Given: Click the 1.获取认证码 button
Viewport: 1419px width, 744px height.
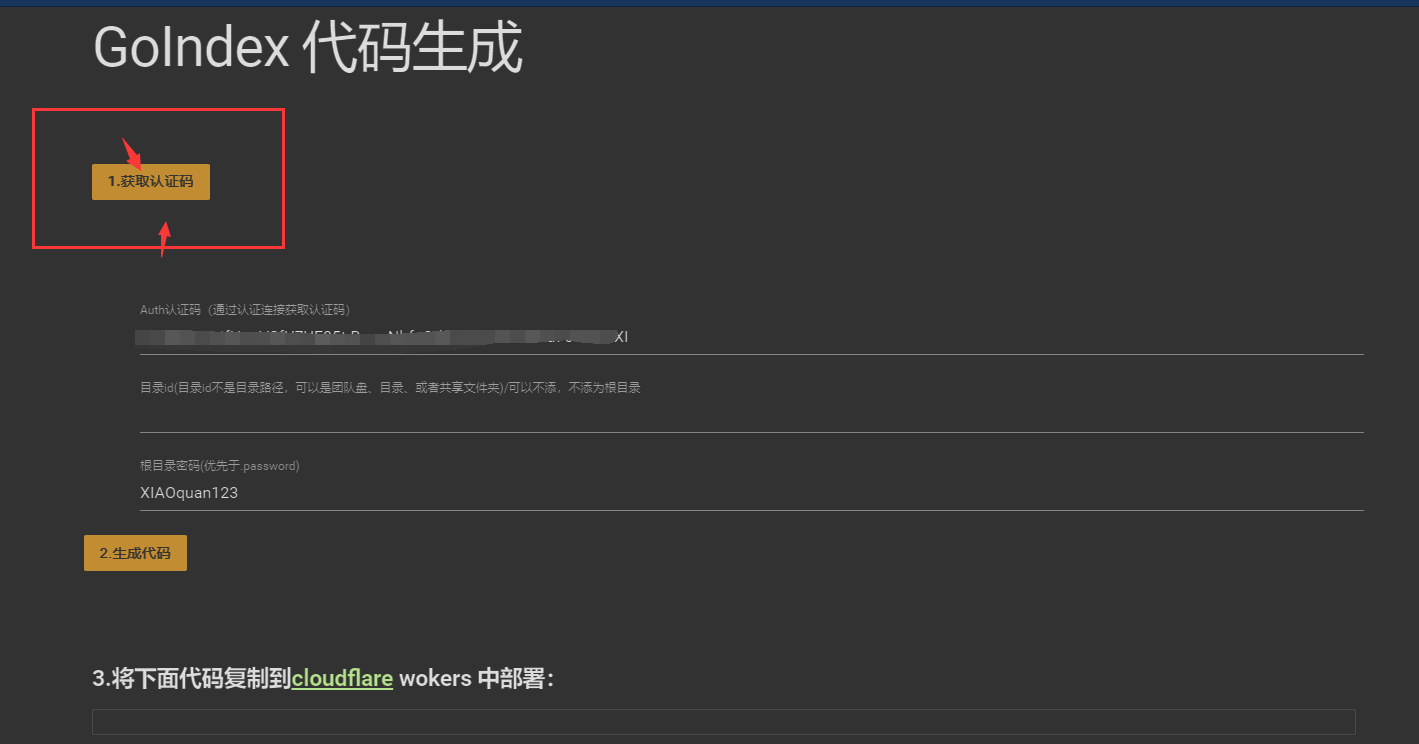Looking at the screenshot, I should 151,182.
